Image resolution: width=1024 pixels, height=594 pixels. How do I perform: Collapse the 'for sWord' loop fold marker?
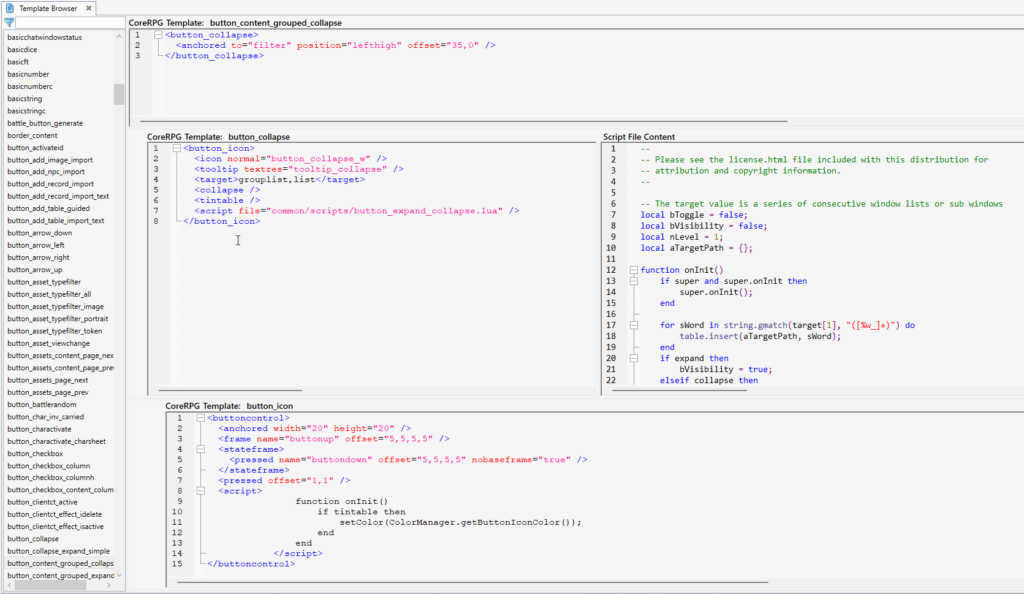633,325
